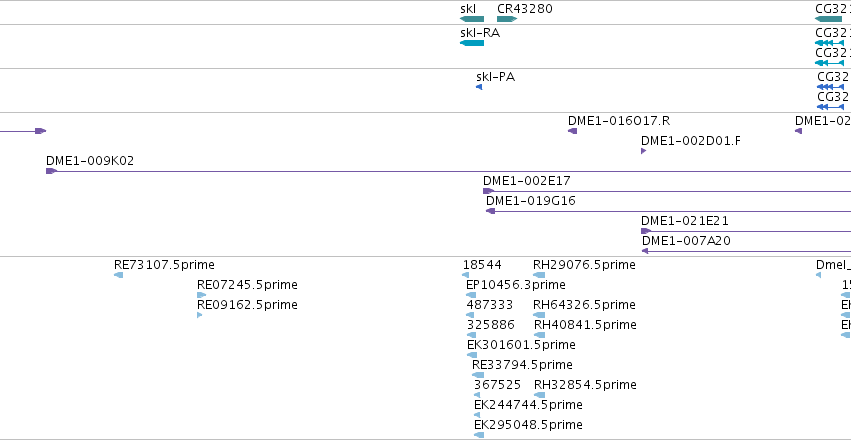Click the RE33794.5prime EST glyph

click(478, 375)
